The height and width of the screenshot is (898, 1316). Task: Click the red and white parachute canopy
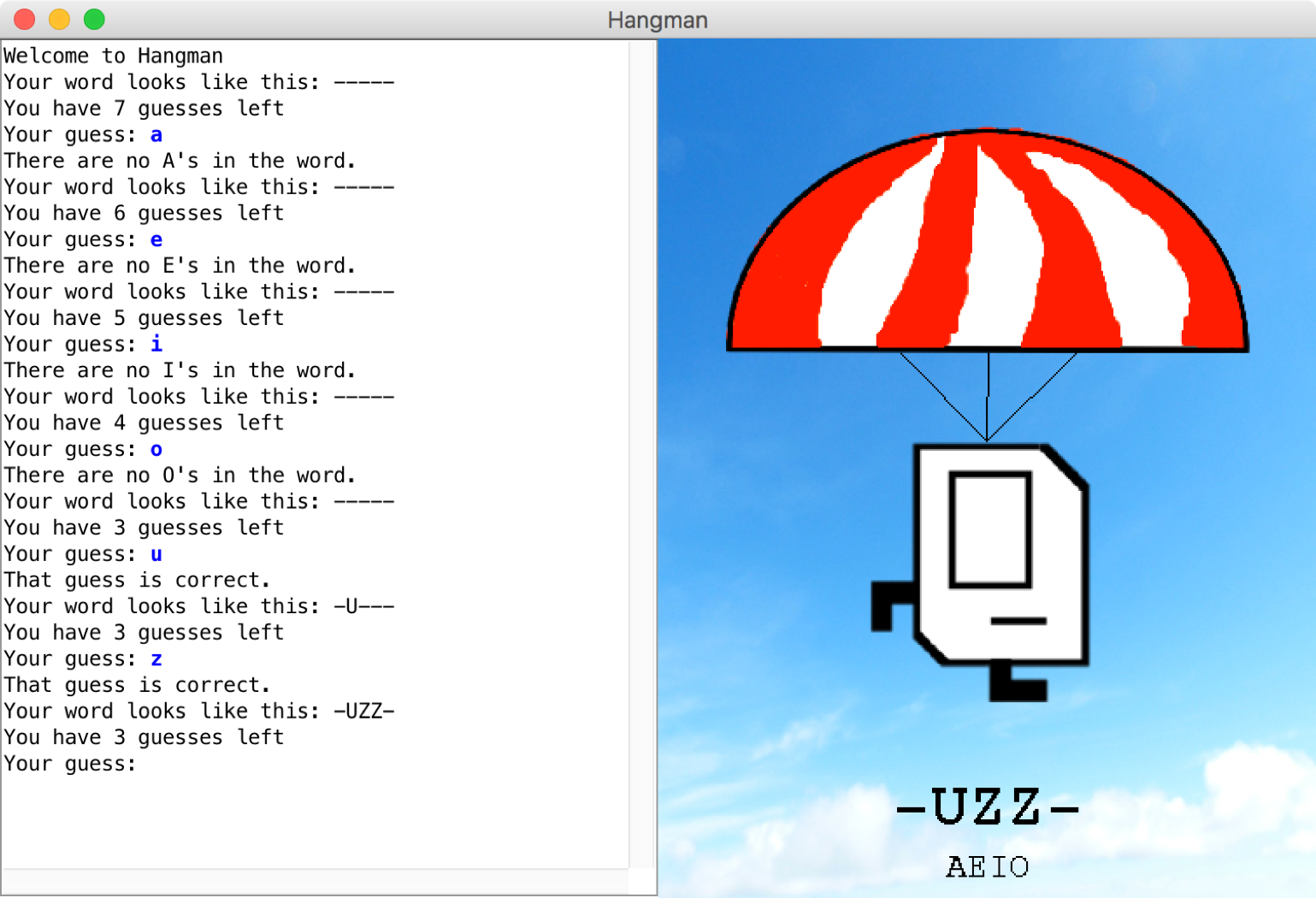(x=987, y=248)
